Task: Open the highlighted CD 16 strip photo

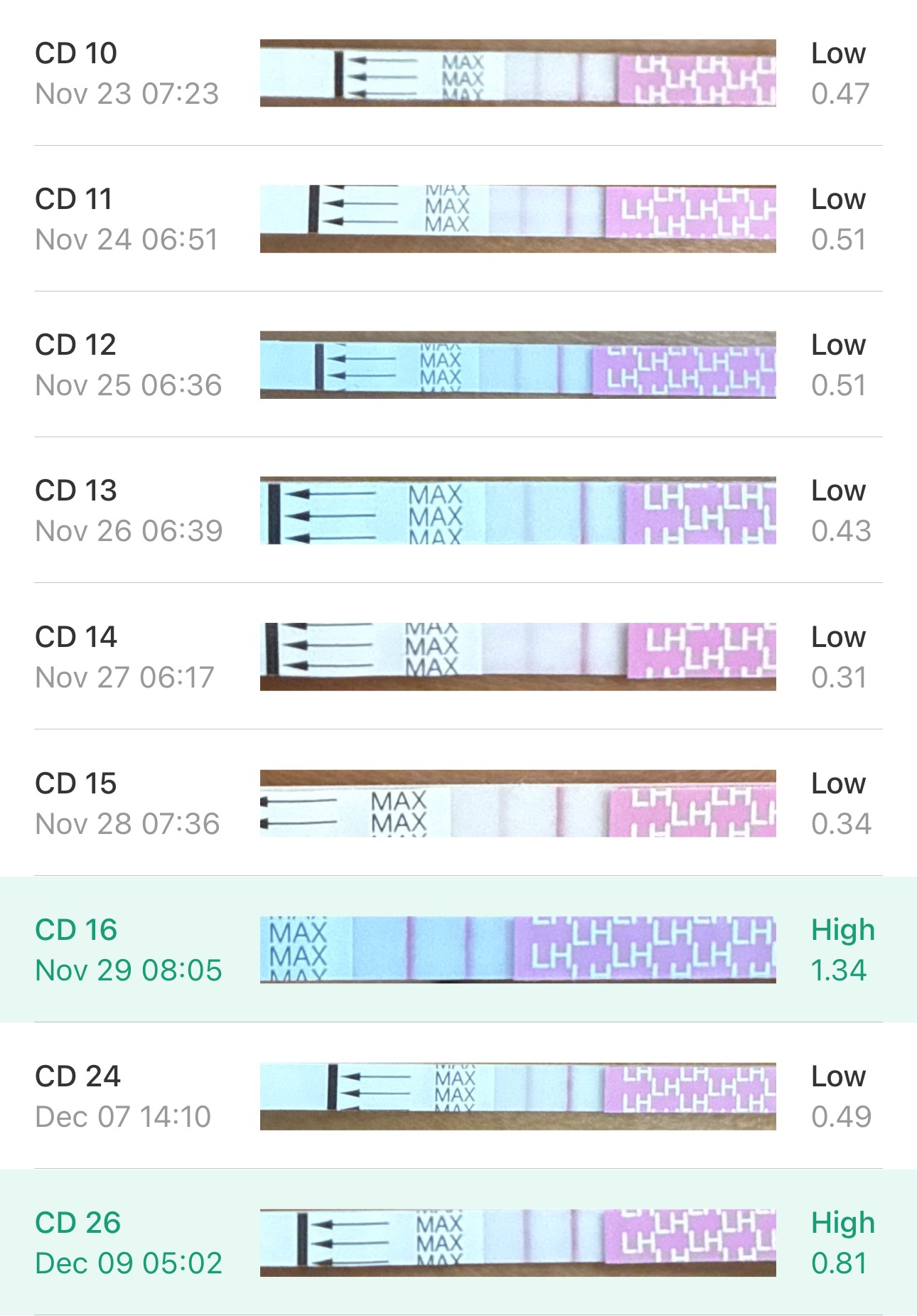Action: pyautogui.click(x=518, y=950)
